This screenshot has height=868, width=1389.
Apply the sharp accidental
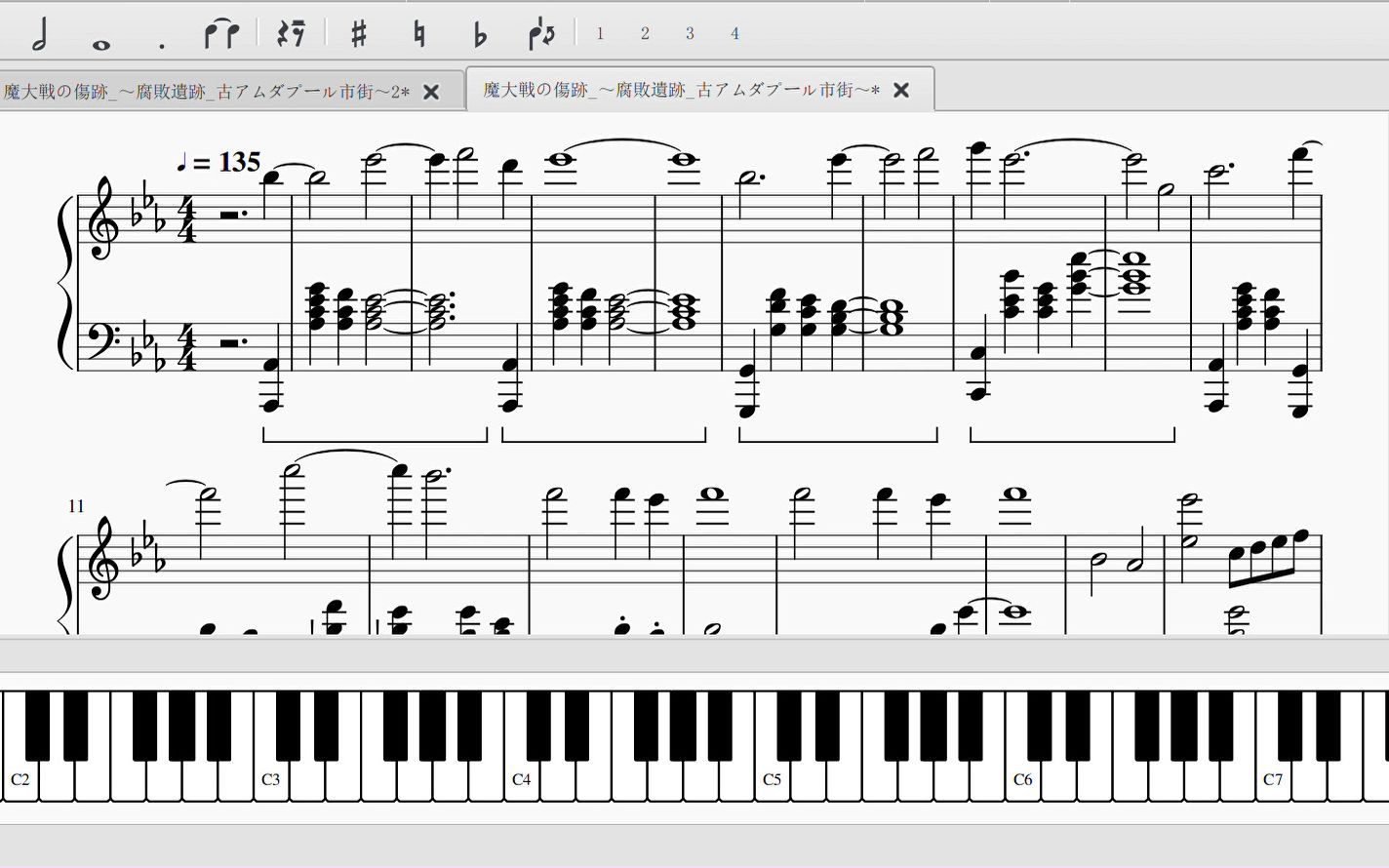(x=359, y=34)
